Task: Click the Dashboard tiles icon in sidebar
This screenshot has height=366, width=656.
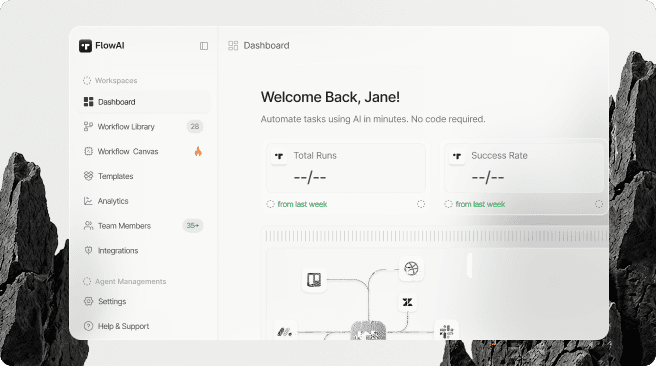Action: coord(88,102)
